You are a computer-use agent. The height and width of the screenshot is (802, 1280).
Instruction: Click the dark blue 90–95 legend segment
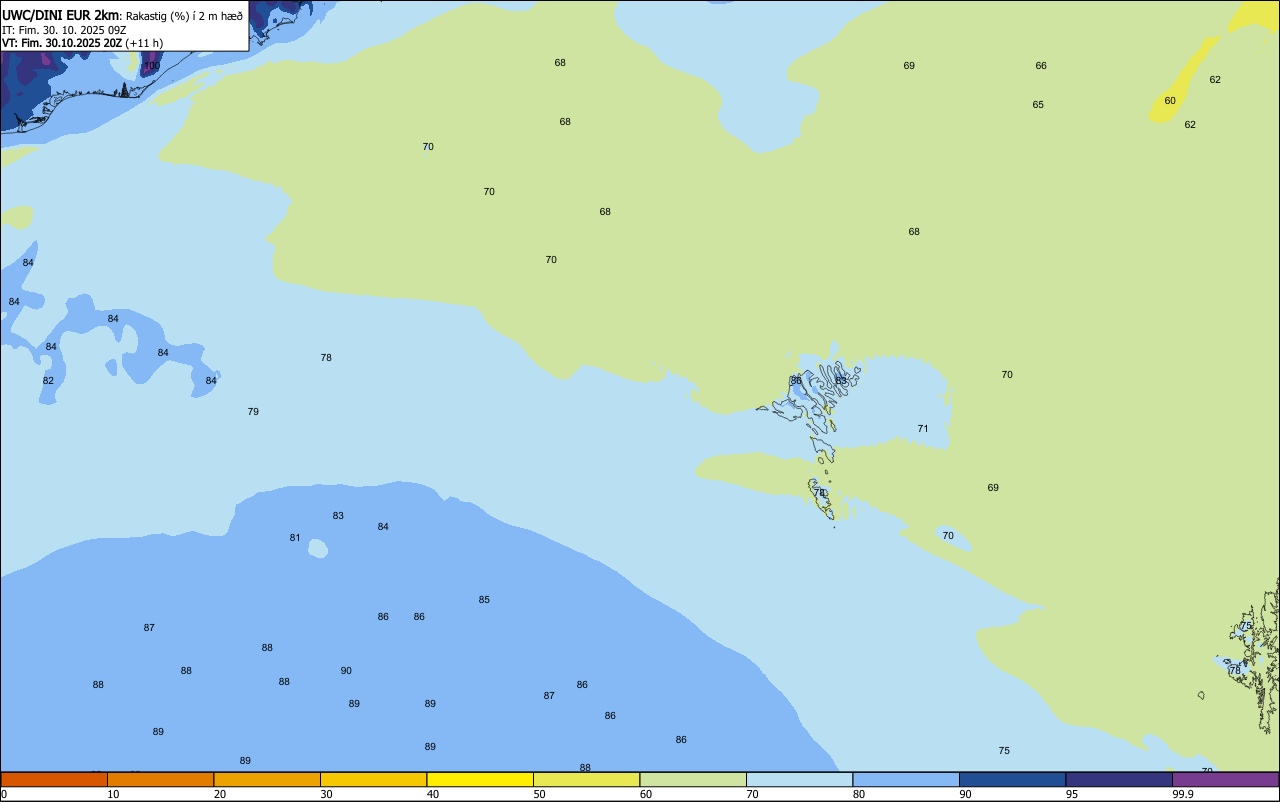1012,779
